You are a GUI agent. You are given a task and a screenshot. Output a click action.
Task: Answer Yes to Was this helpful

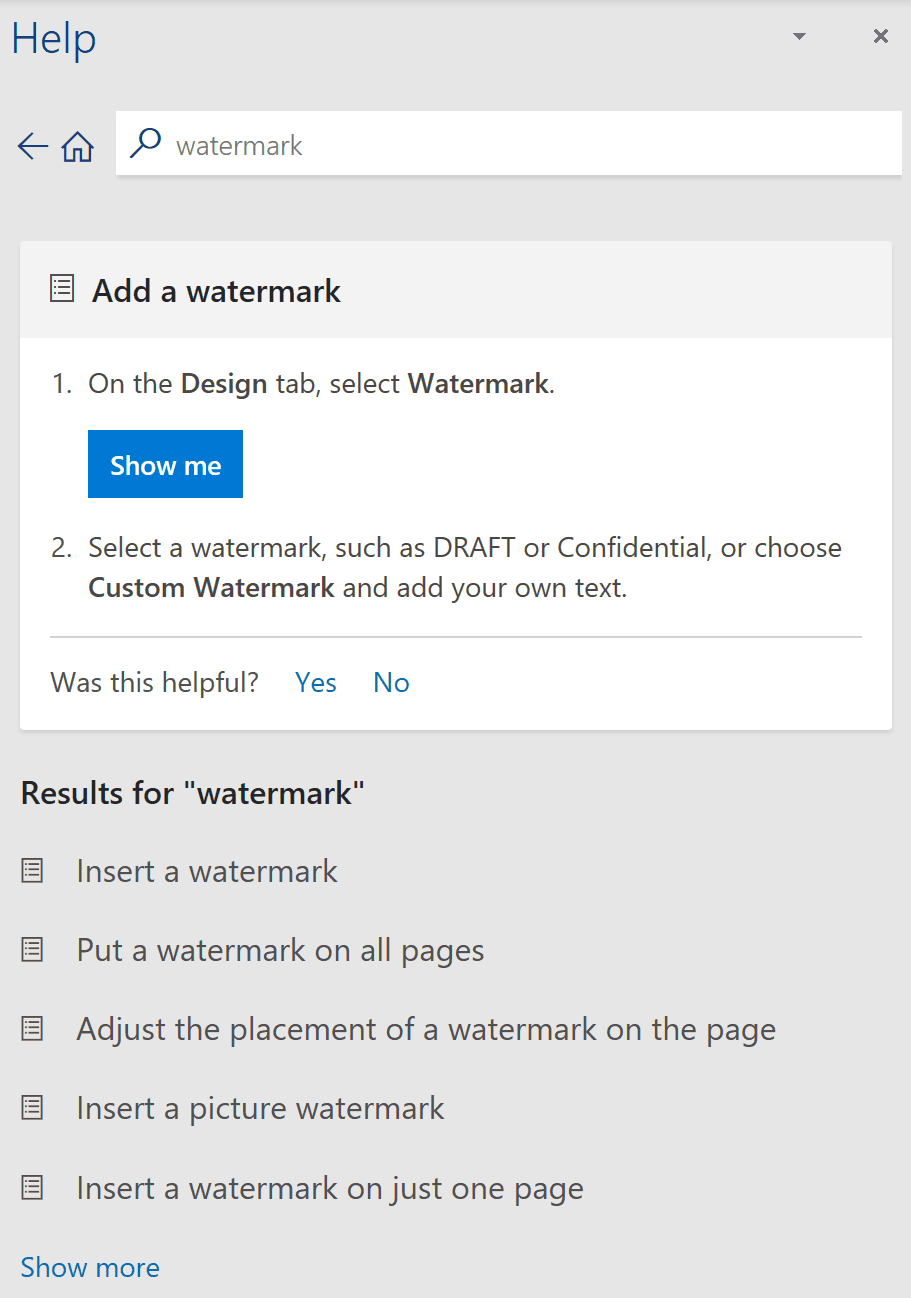click(315, 682)
